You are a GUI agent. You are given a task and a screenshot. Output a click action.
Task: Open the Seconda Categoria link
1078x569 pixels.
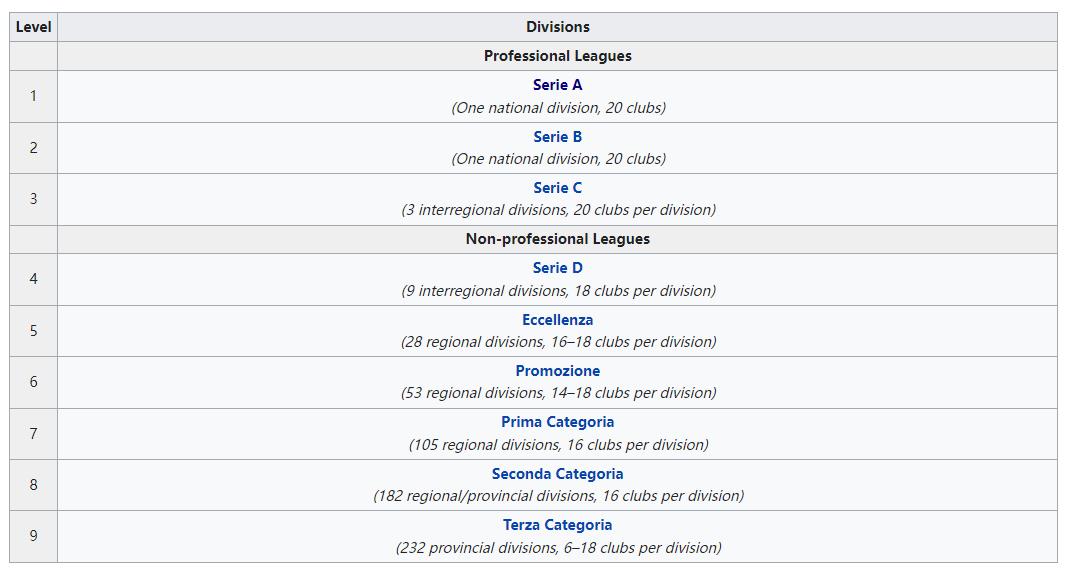click(557, 474)
